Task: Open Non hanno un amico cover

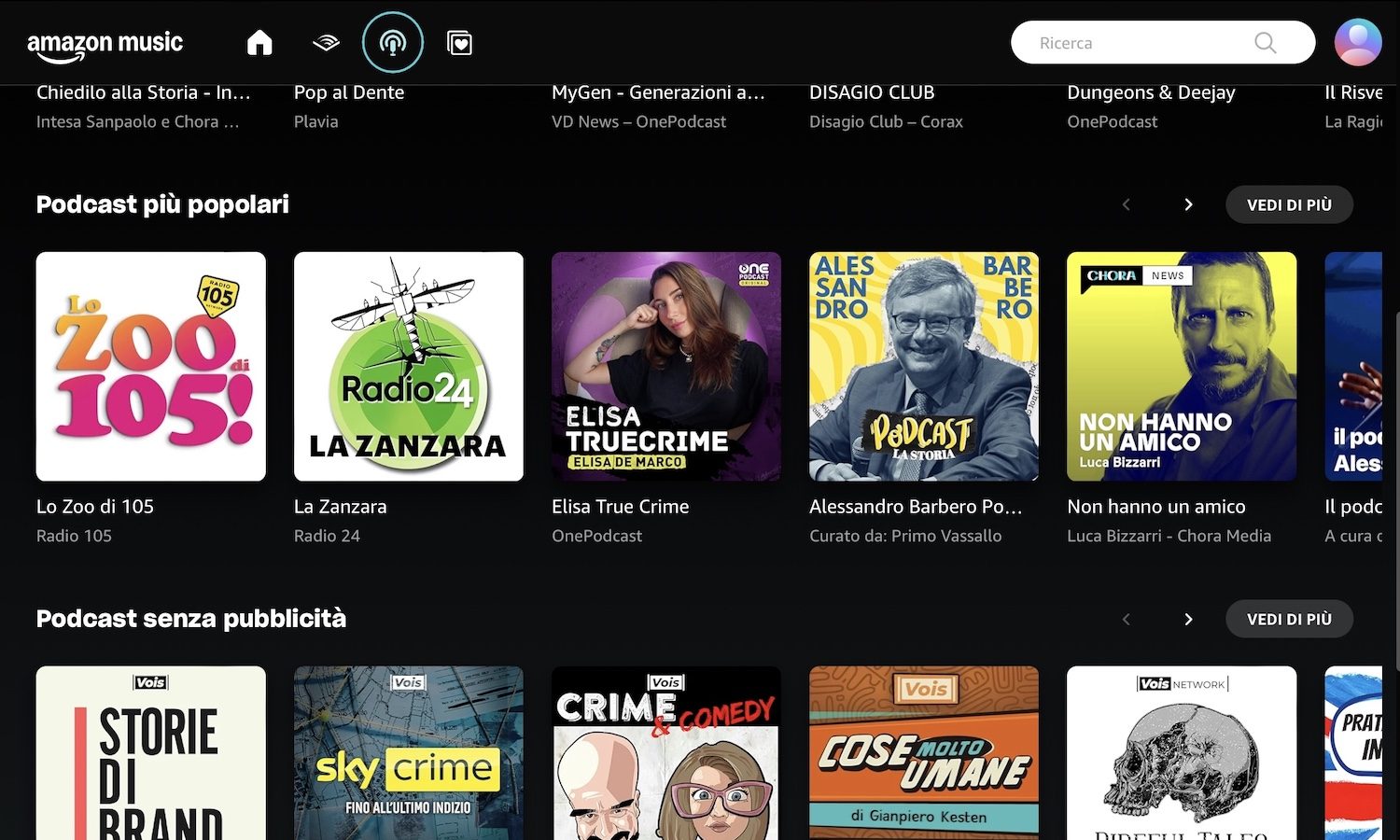Action: click(1182, 367)
